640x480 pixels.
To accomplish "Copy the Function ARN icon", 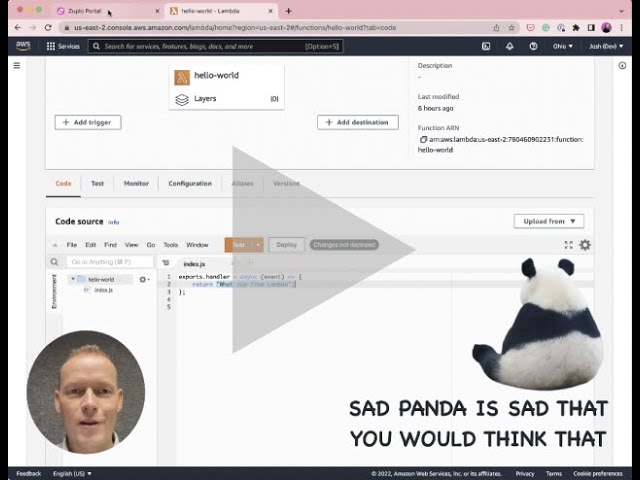I will [423, 140].
